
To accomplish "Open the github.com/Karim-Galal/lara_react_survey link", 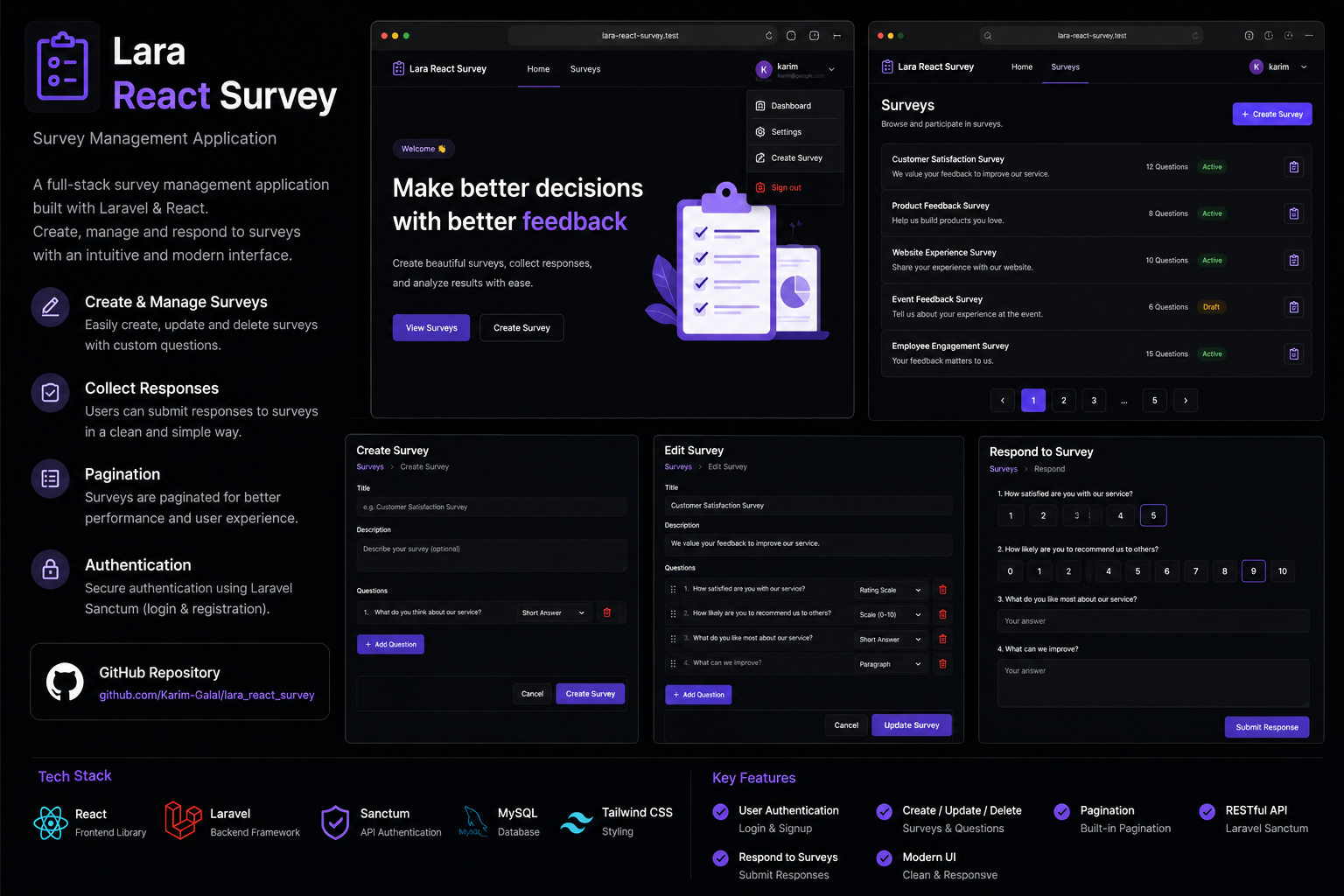I will click(x=206, y=695).
